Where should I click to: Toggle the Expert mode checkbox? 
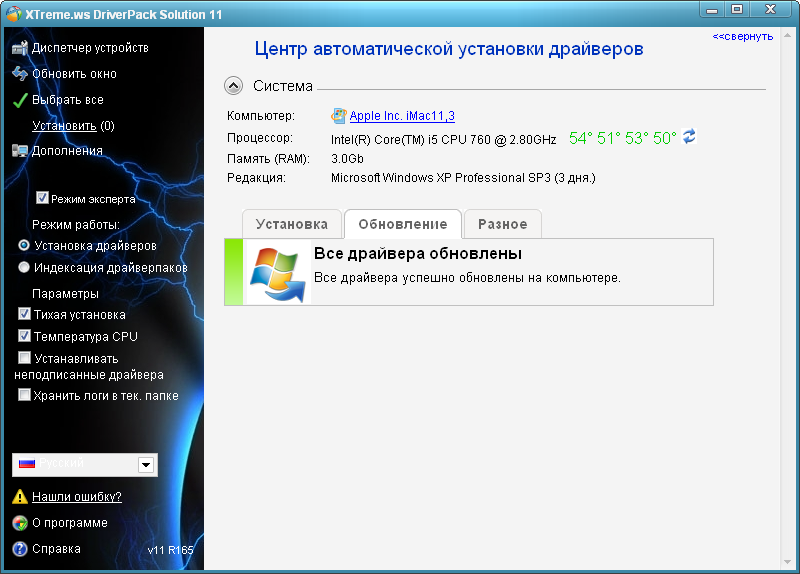pyautogui.click(x=42, y=198)
